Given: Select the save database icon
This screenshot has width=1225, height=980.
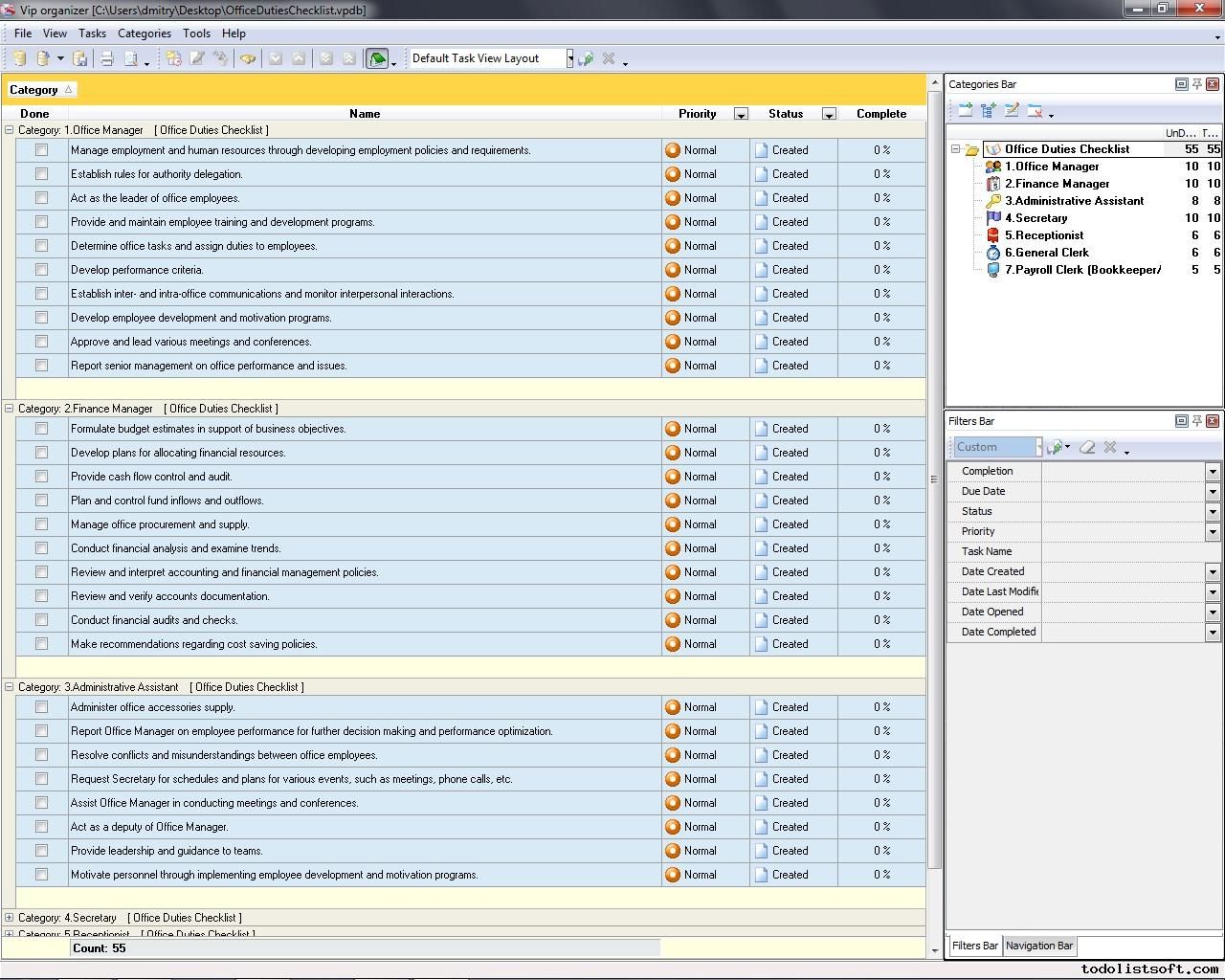Looking at the screenshot, I should [79, 58].
